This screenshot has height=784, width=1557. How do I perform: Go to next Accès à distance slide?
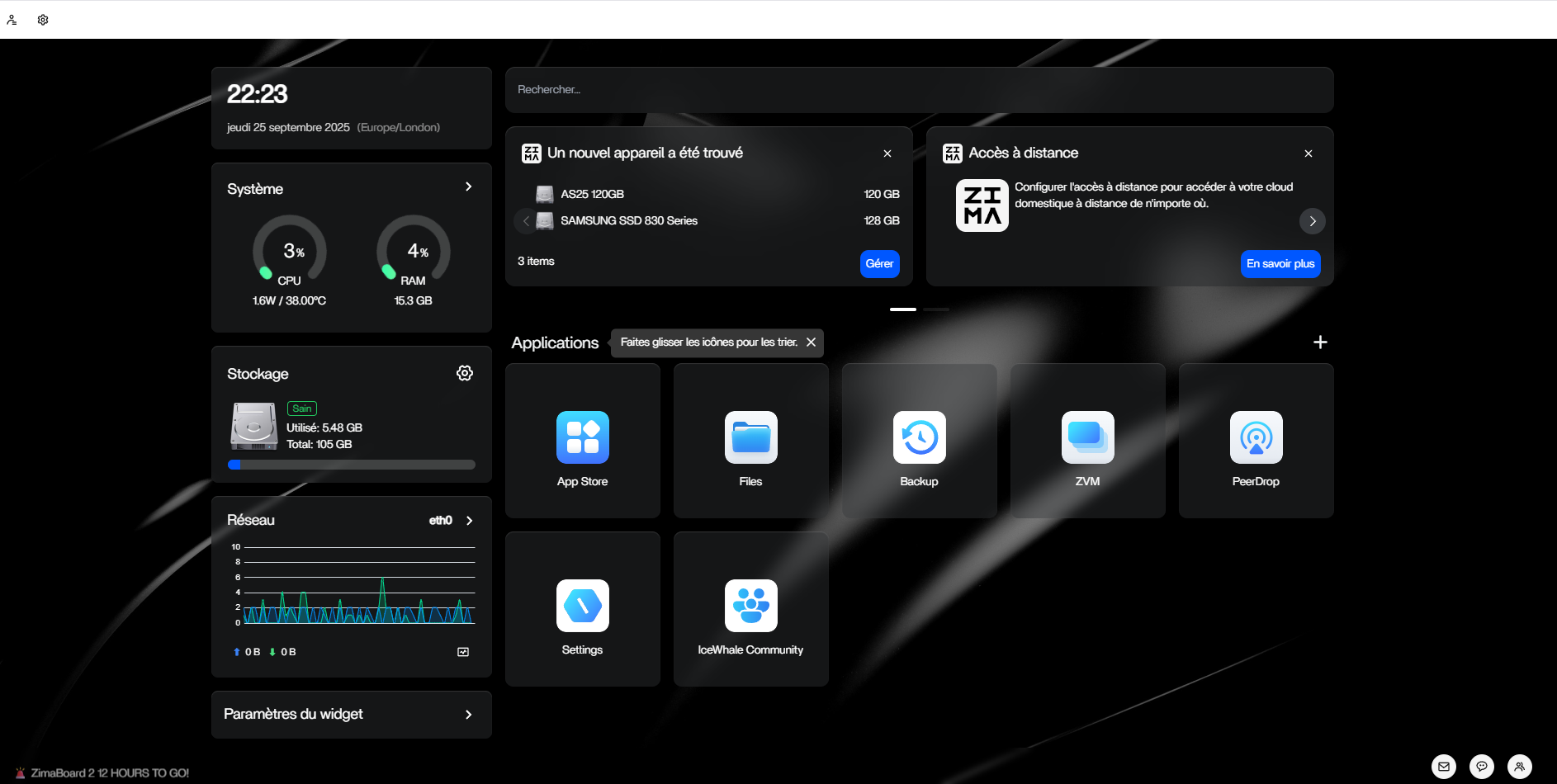click(x=1313, y=221)
